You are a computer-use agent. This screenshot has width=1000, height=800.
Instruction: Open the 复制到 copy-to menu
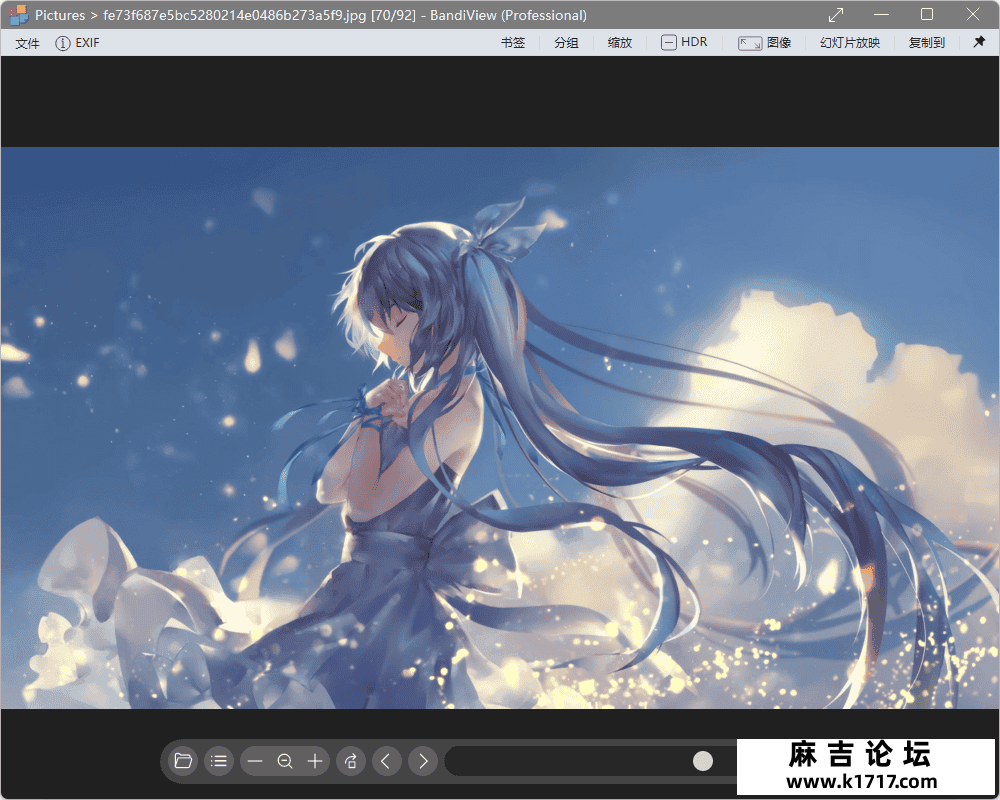point(927,43)
